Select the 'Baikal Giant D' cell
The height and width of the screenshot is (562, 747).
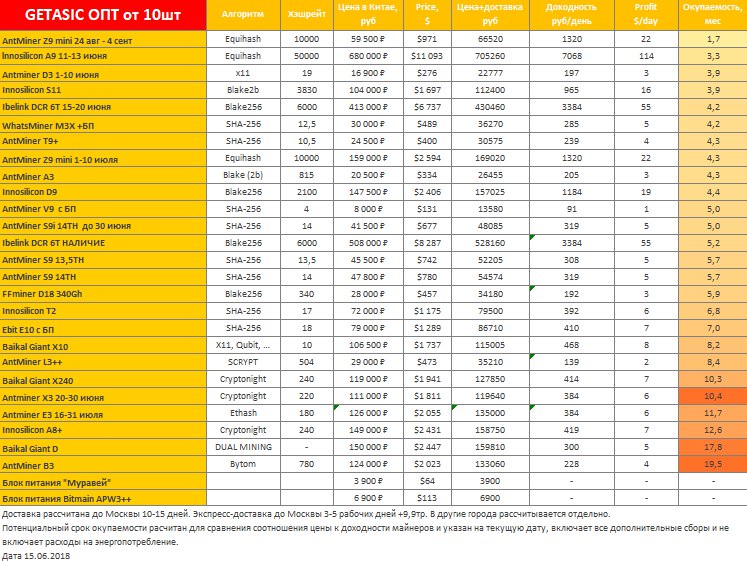coord(103,447)
